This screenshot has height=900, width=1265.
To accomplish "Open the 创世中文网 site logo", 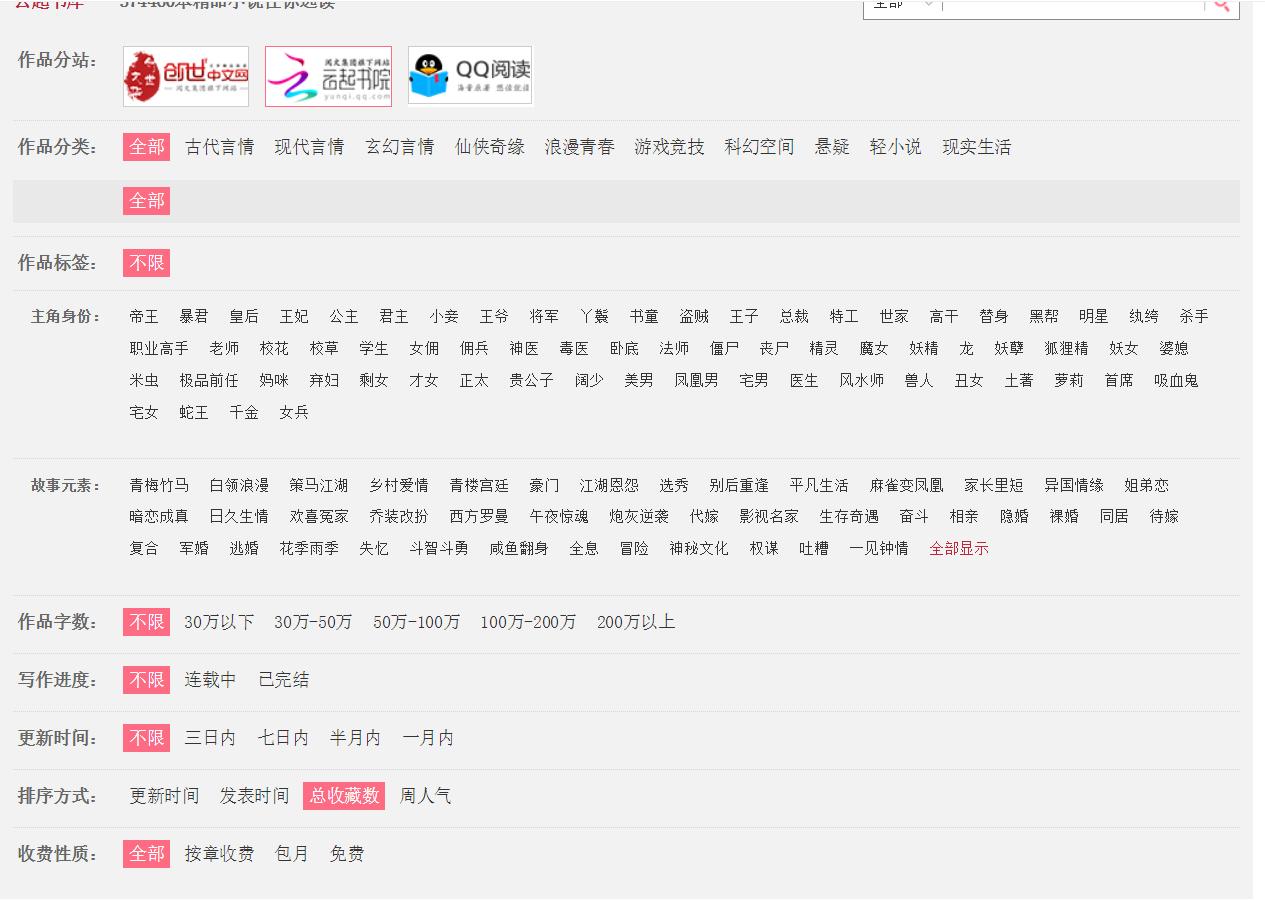I will tap(186, 76).
